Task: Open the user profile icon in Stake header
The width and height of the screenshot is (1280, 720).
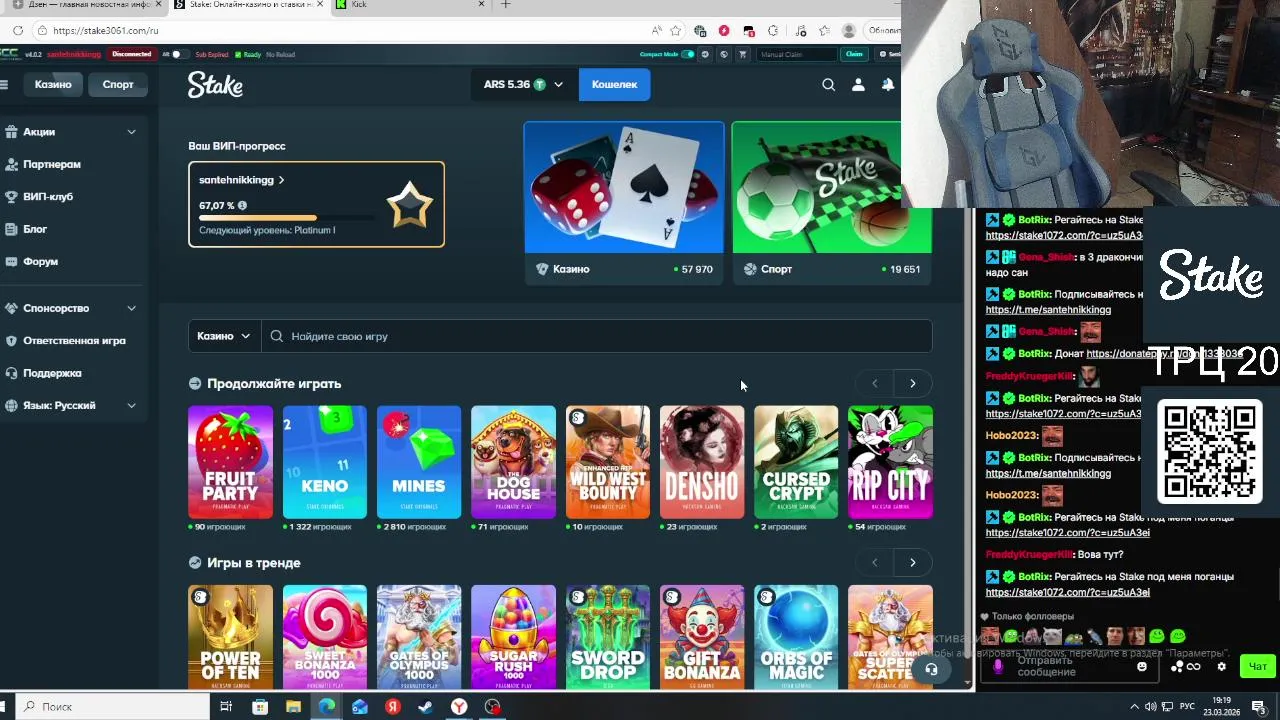Action: tap(858, 85)
